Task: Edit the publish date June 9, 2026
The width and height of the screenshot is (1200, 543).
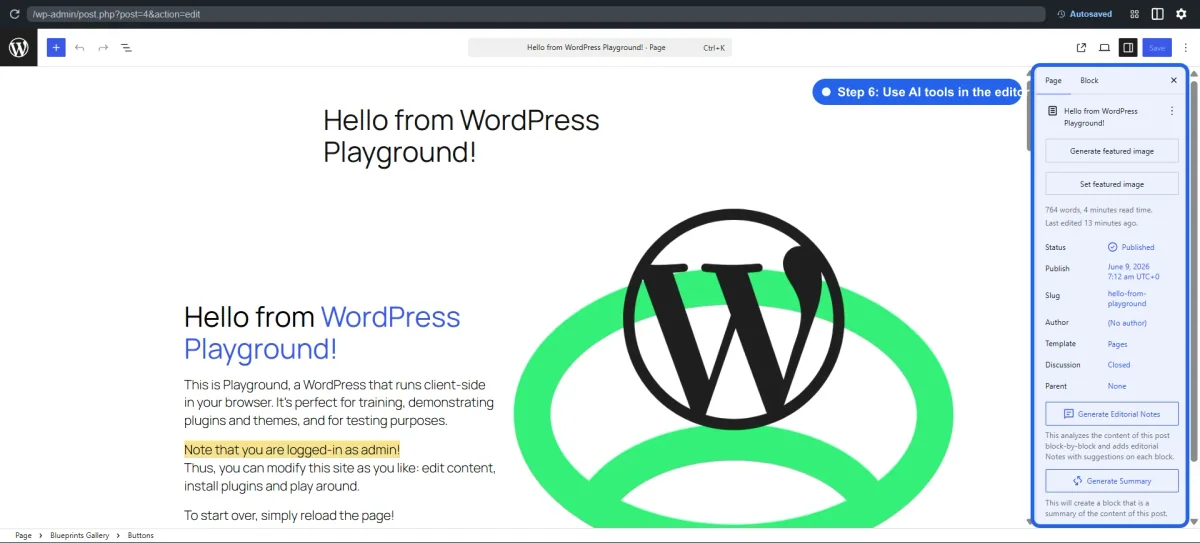Action: click(1133, 272)
